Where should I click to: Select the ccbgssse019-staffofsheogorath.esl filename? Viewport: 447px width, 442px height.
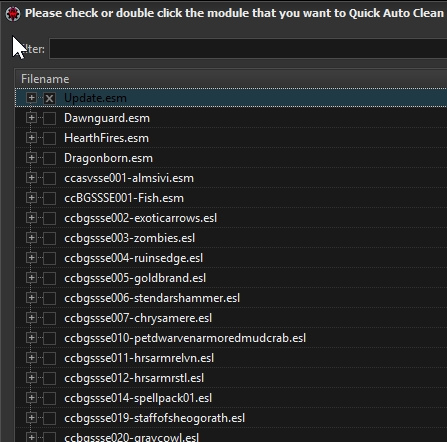pyautogui.click(x=155, y=418)
